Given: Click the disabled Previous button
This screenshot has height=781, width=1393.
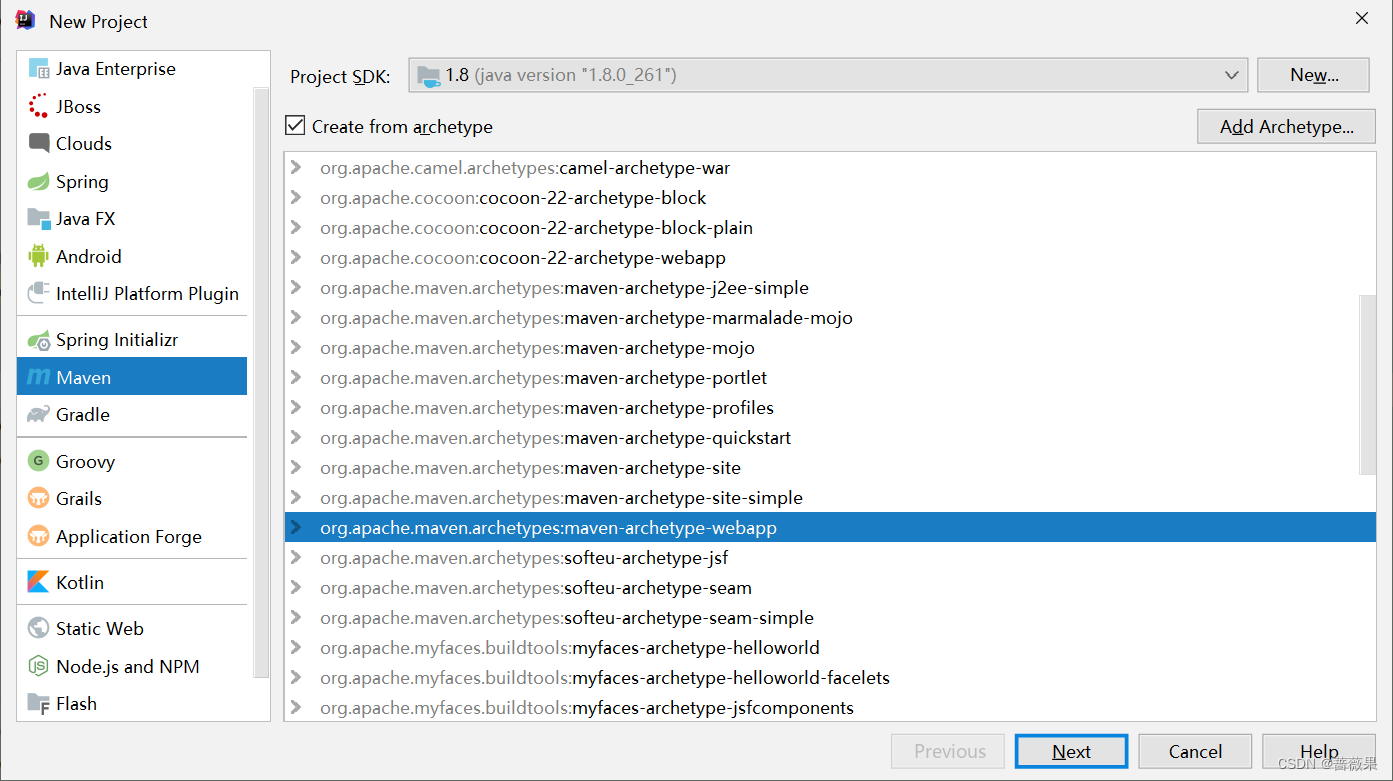Looking at the screenshot, I should 950,751.
